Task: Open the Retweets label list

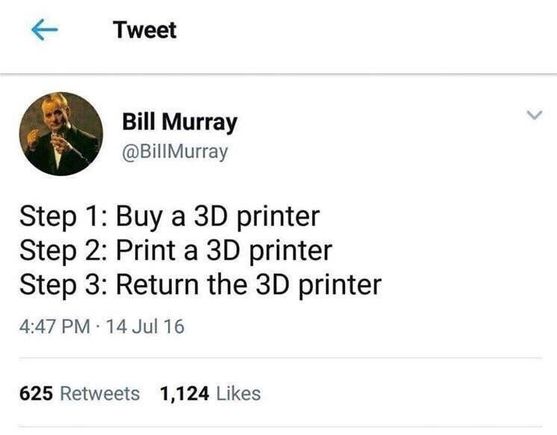Action: coord(100,393)
